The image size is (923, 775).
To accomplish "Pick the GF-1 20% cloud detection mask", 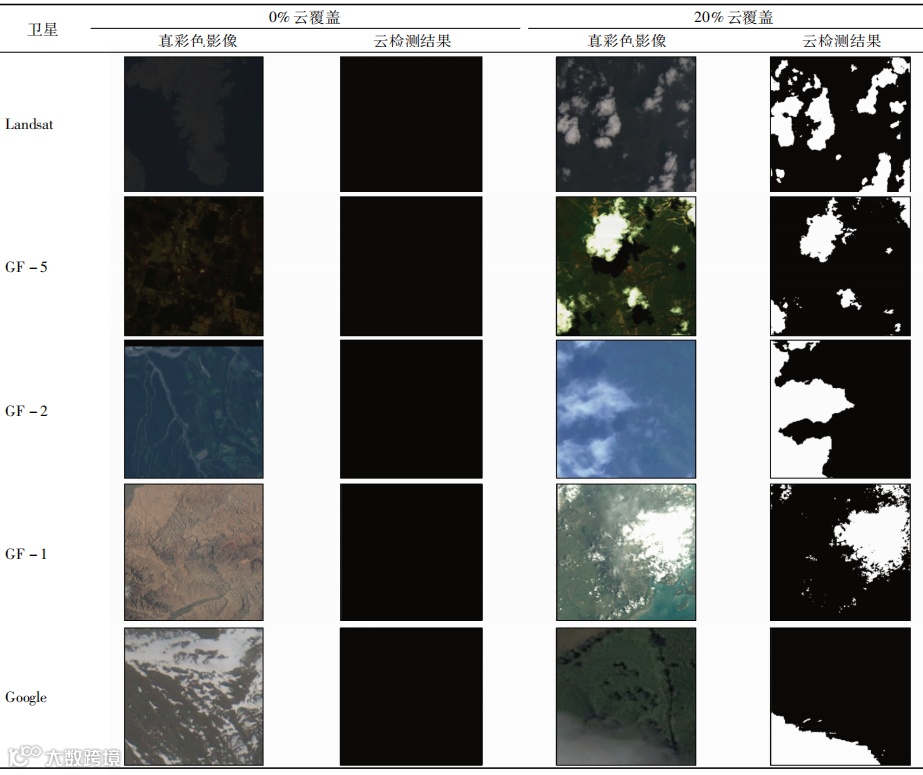I will [840, 552].
